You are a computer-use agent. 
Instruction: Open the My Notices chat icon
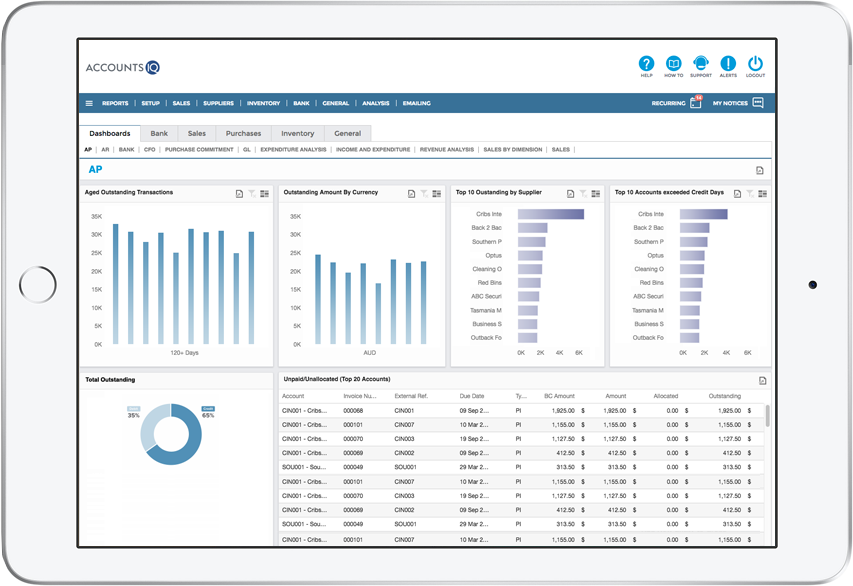tap(758, 103)
